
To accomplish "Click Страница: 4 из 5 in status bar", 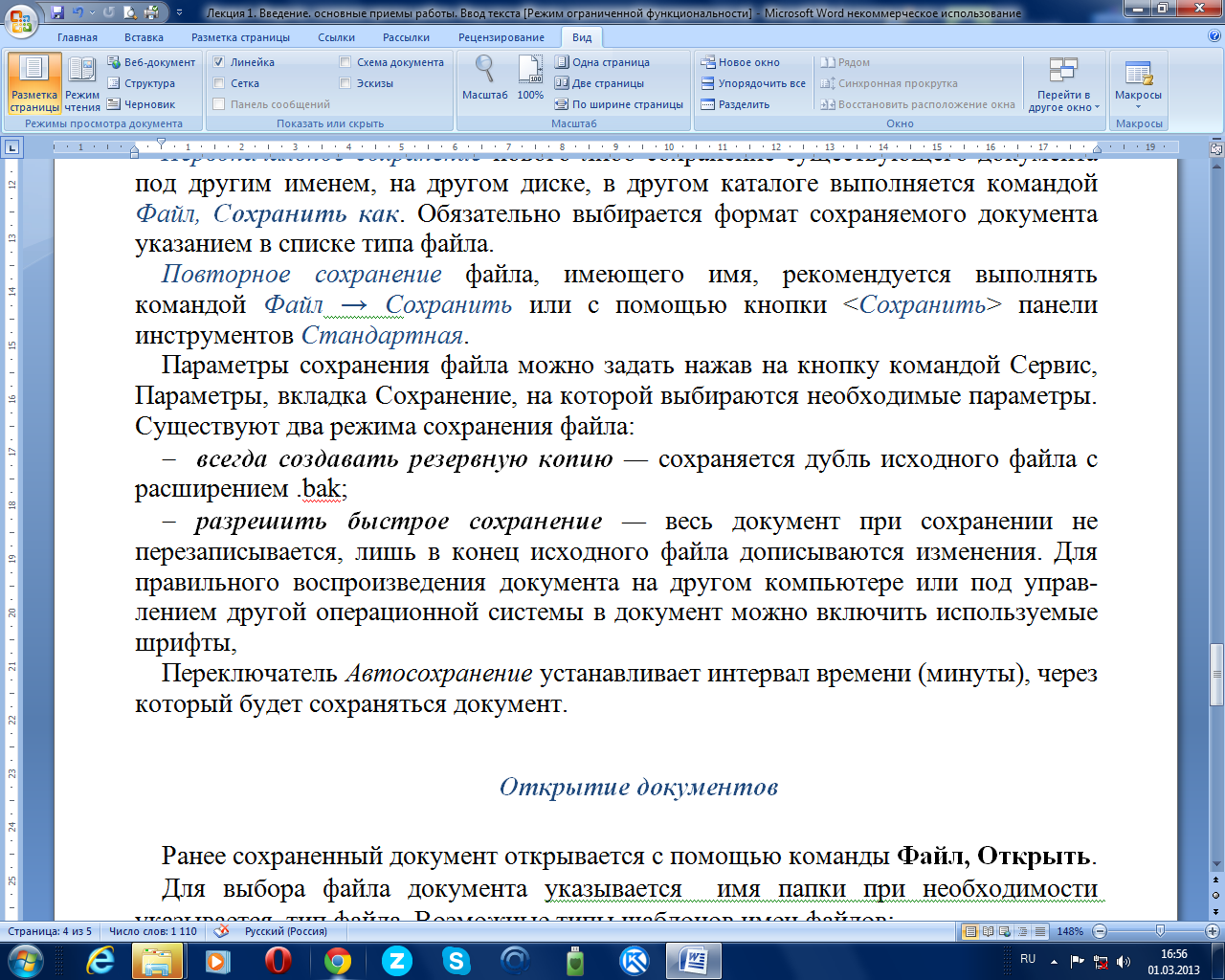I will (50, 931).
